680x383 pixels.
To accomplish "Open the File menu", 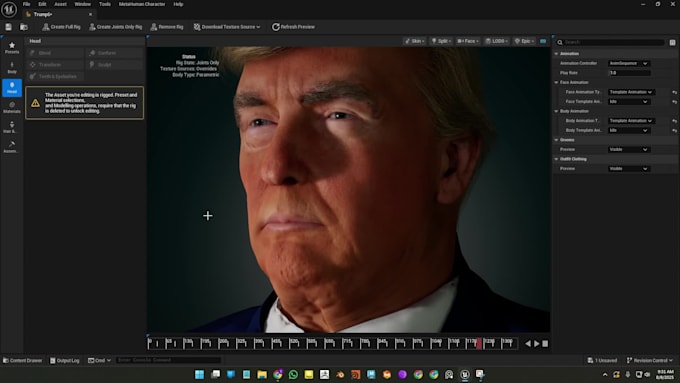I will [x=26, y=4].
